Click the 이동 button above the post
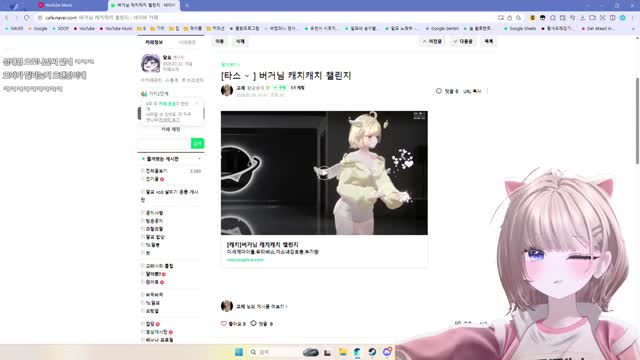 click(220, 42)
